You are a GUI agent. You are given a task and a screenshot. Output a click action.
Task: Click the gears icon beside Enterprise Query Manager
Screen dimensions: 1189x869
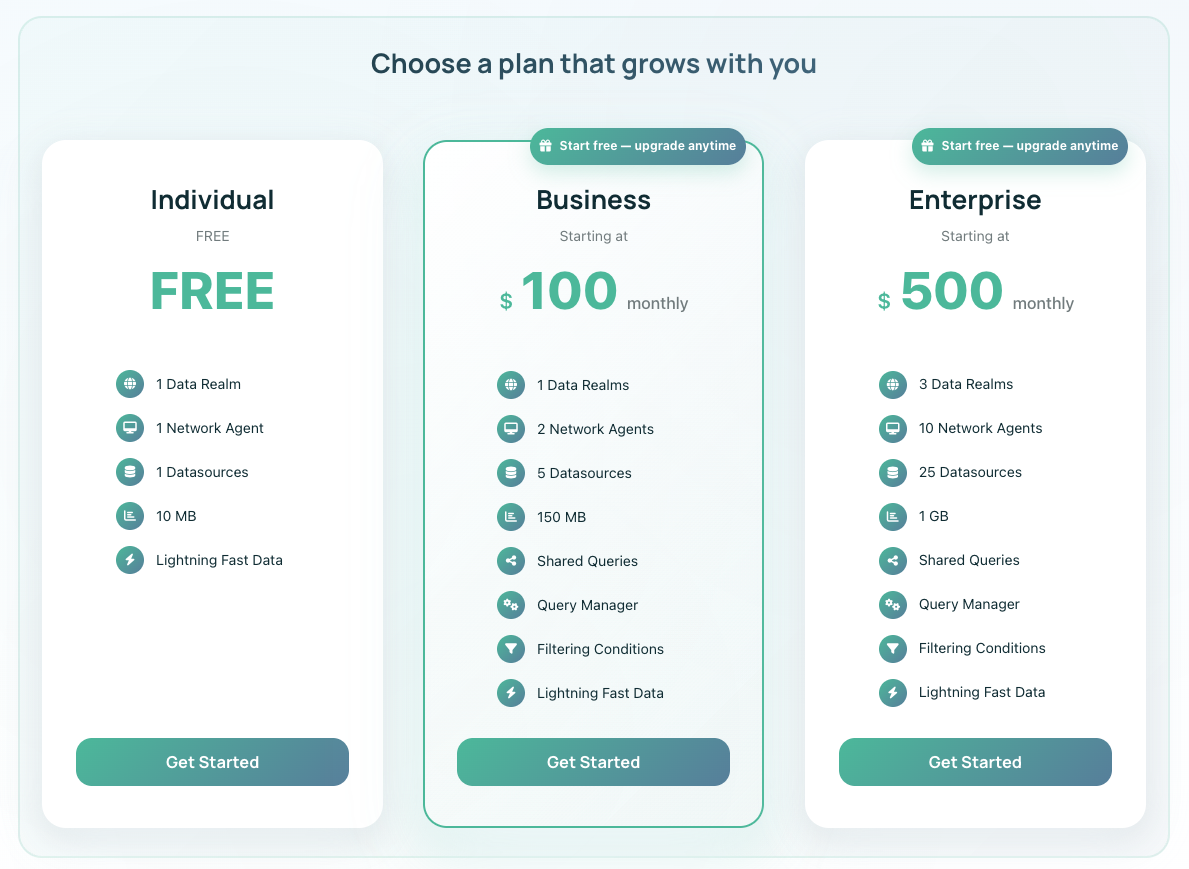(893, 604)
